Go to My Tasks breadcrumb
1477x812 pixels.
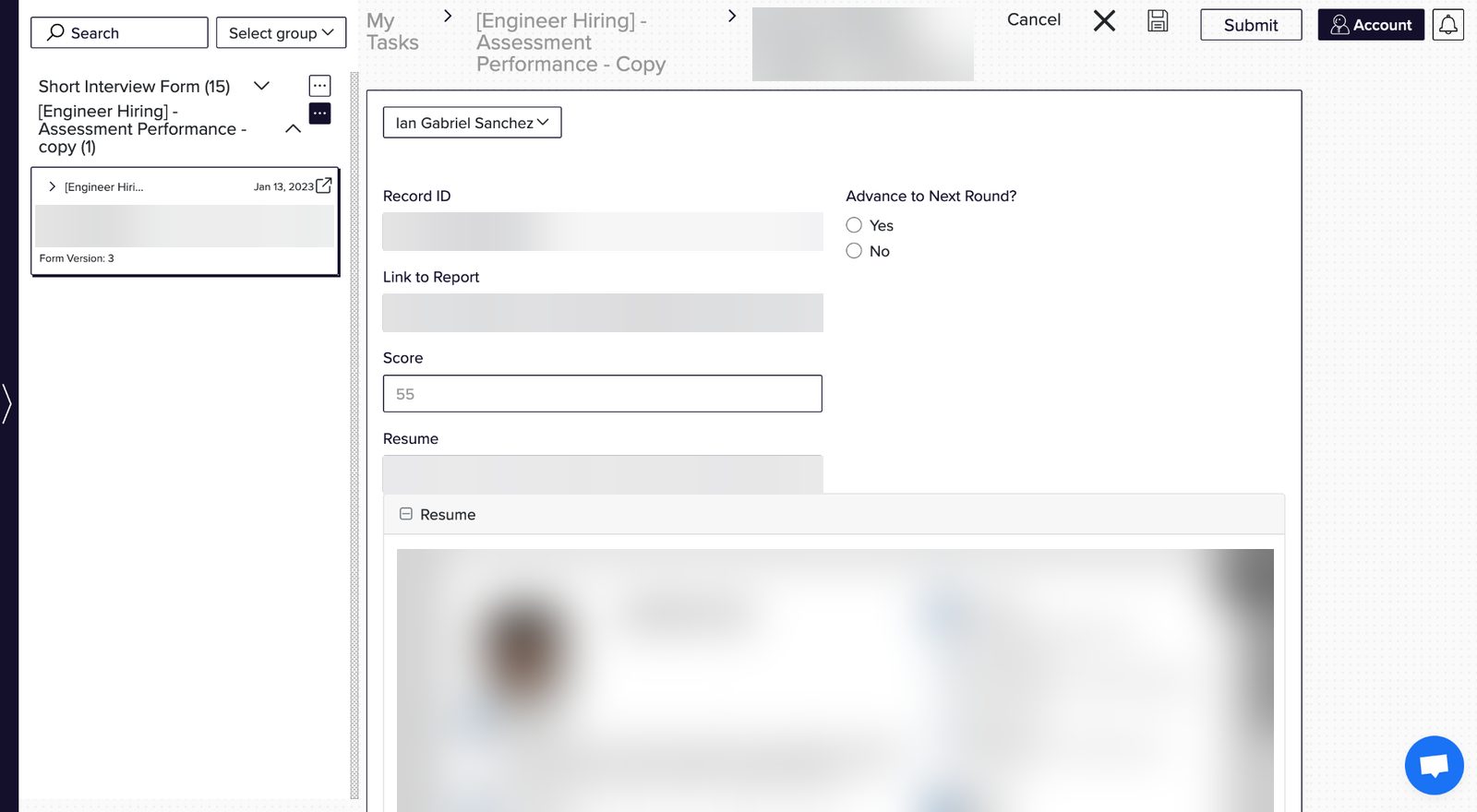pos(392,31)
